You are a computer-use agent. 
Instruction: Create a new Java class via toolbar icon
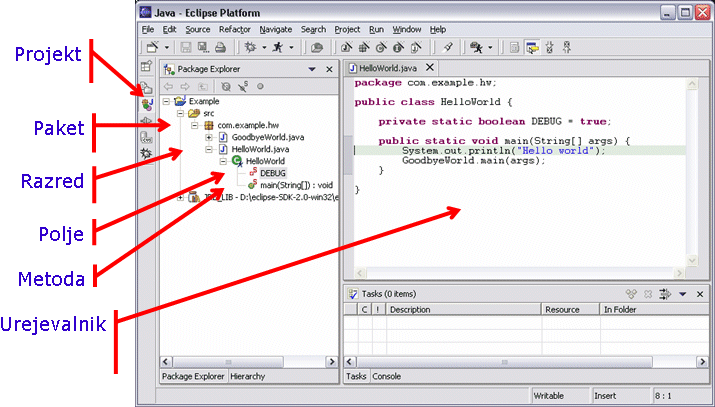(x=381, y=47)
